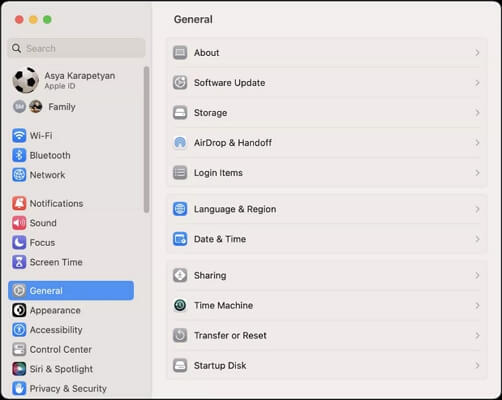The height and width of the screenshot is (400, 502).
Task: Click the Focus moon icon
Action: (19, 243)
